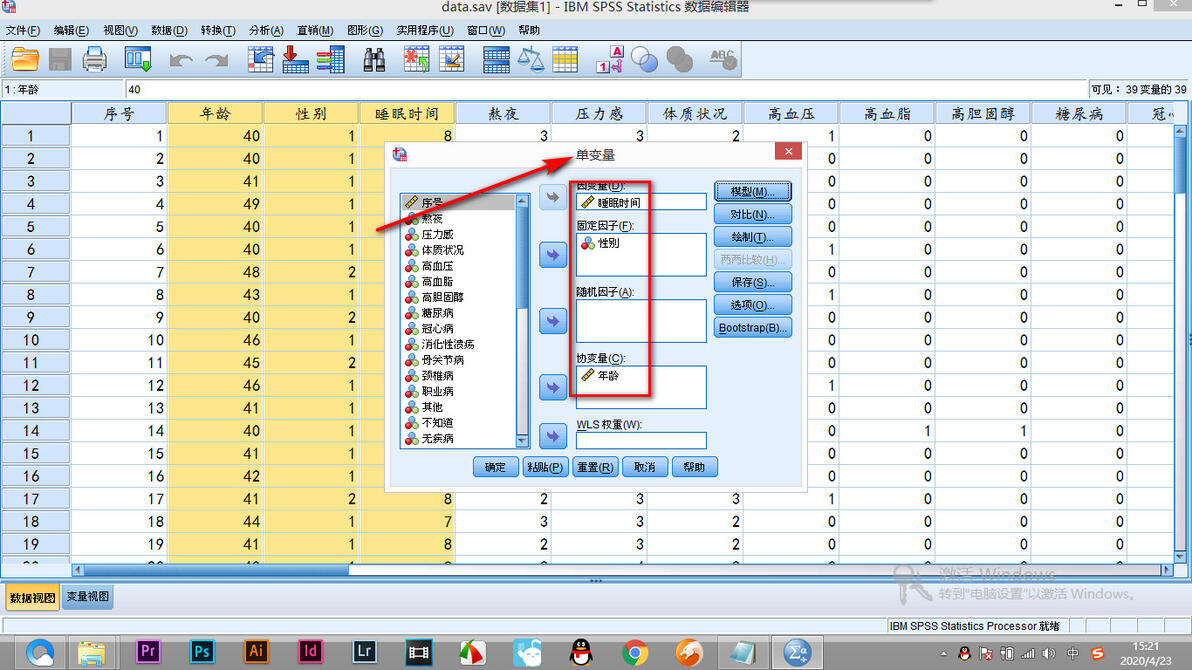Click cell value editor field showing 40
Viewport: 1192px width, 670px height.
coord(606,89)
